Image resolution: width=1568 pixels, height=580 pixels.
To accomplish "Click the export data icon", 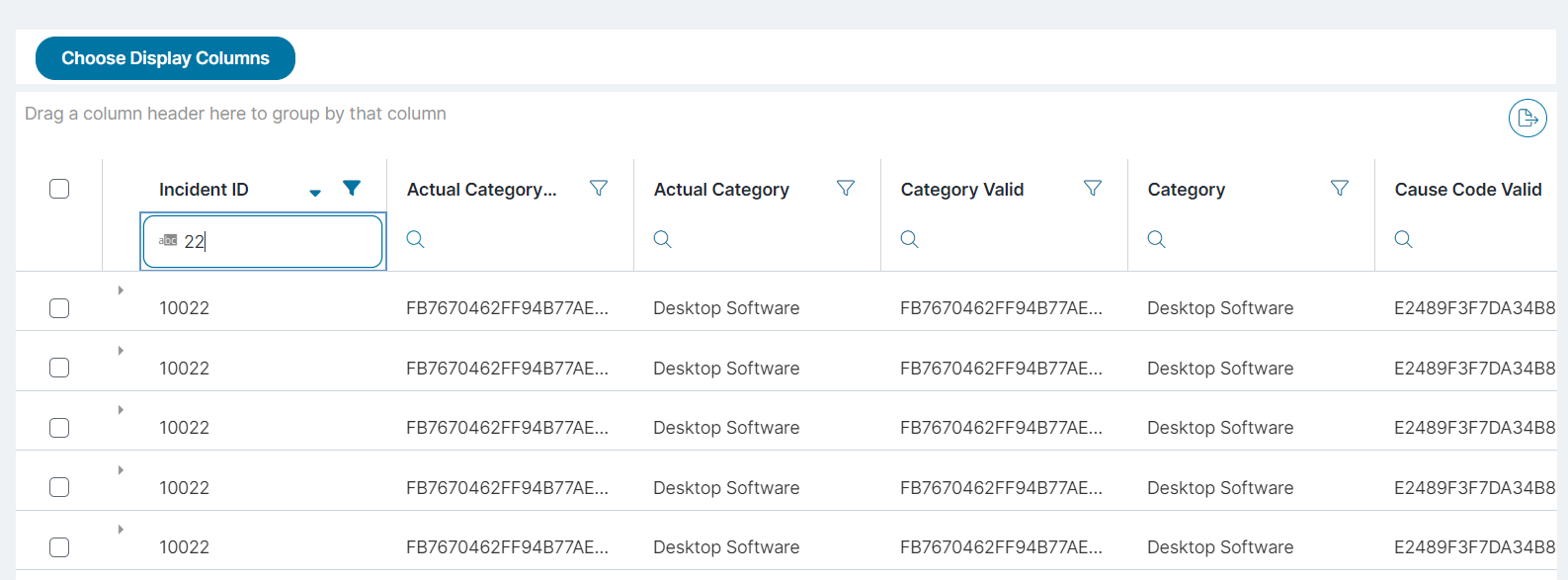I will point(1527,119).
